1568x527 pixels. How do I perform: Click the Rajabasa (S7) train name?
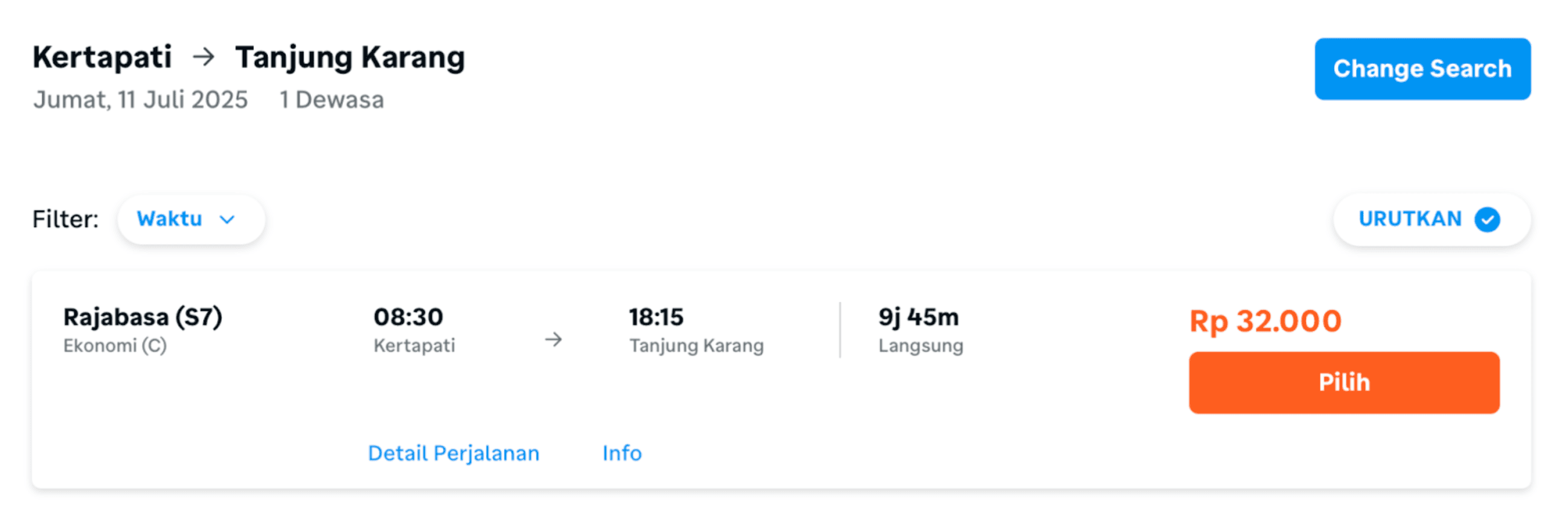tap(143, 317)
